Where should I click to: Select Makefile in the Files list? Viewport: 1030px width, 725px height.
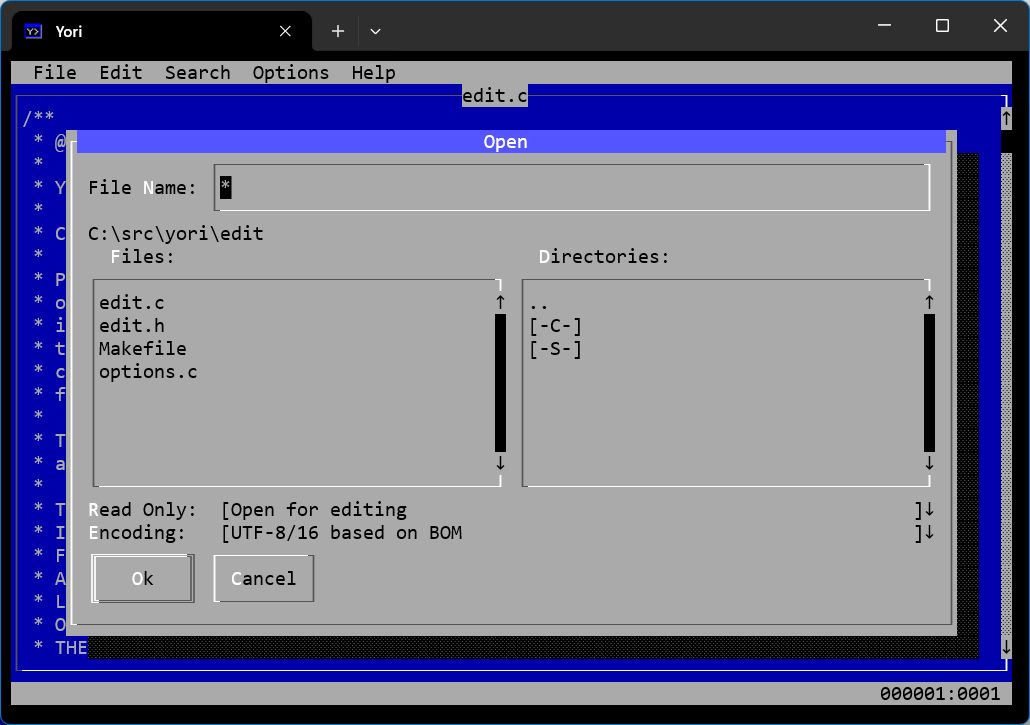(x=143, y=349)
